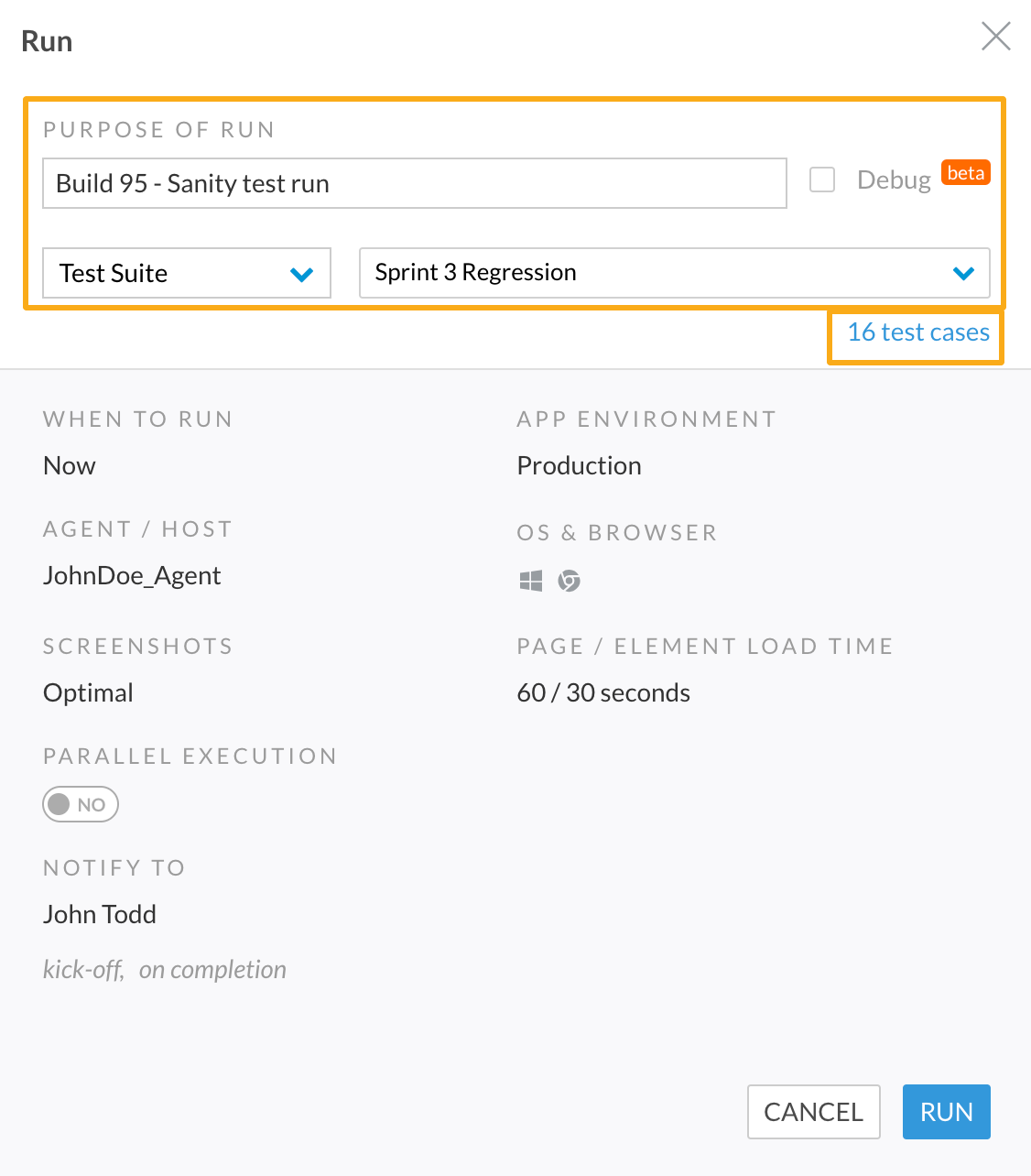Open the 16 test cases link
The height and width of the screenshot is (1176, 1031).
(918, 332)
